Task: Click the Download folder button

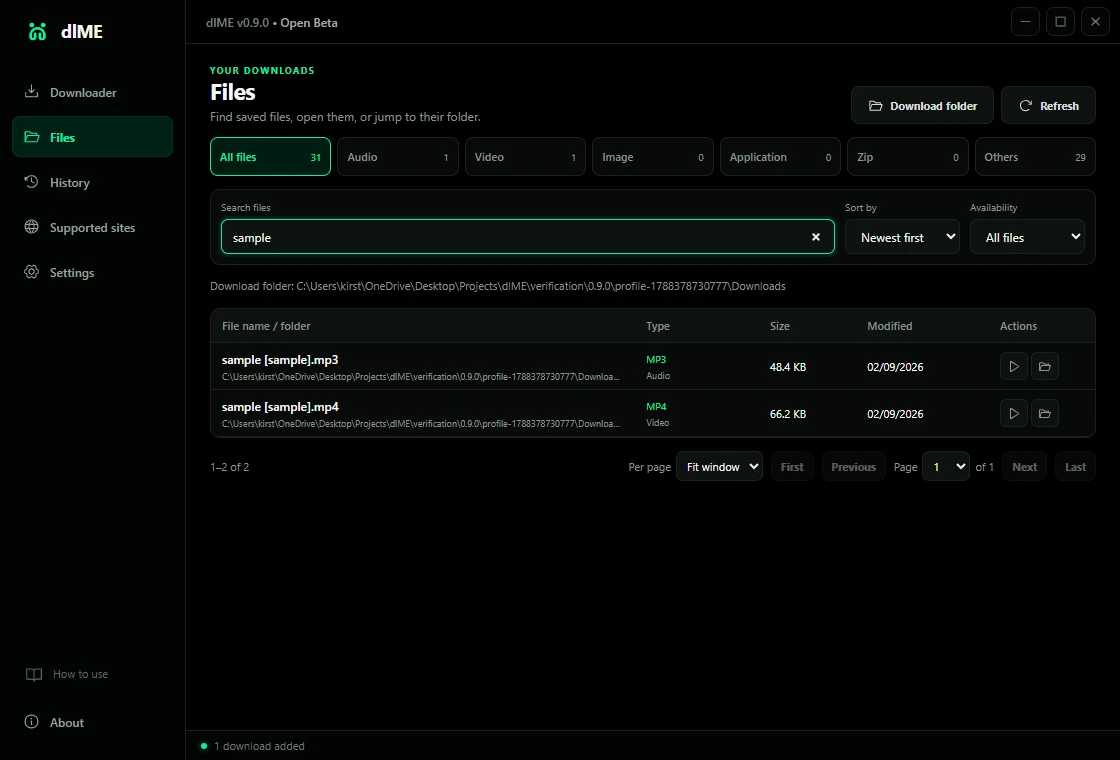Action: click(922, 106)
